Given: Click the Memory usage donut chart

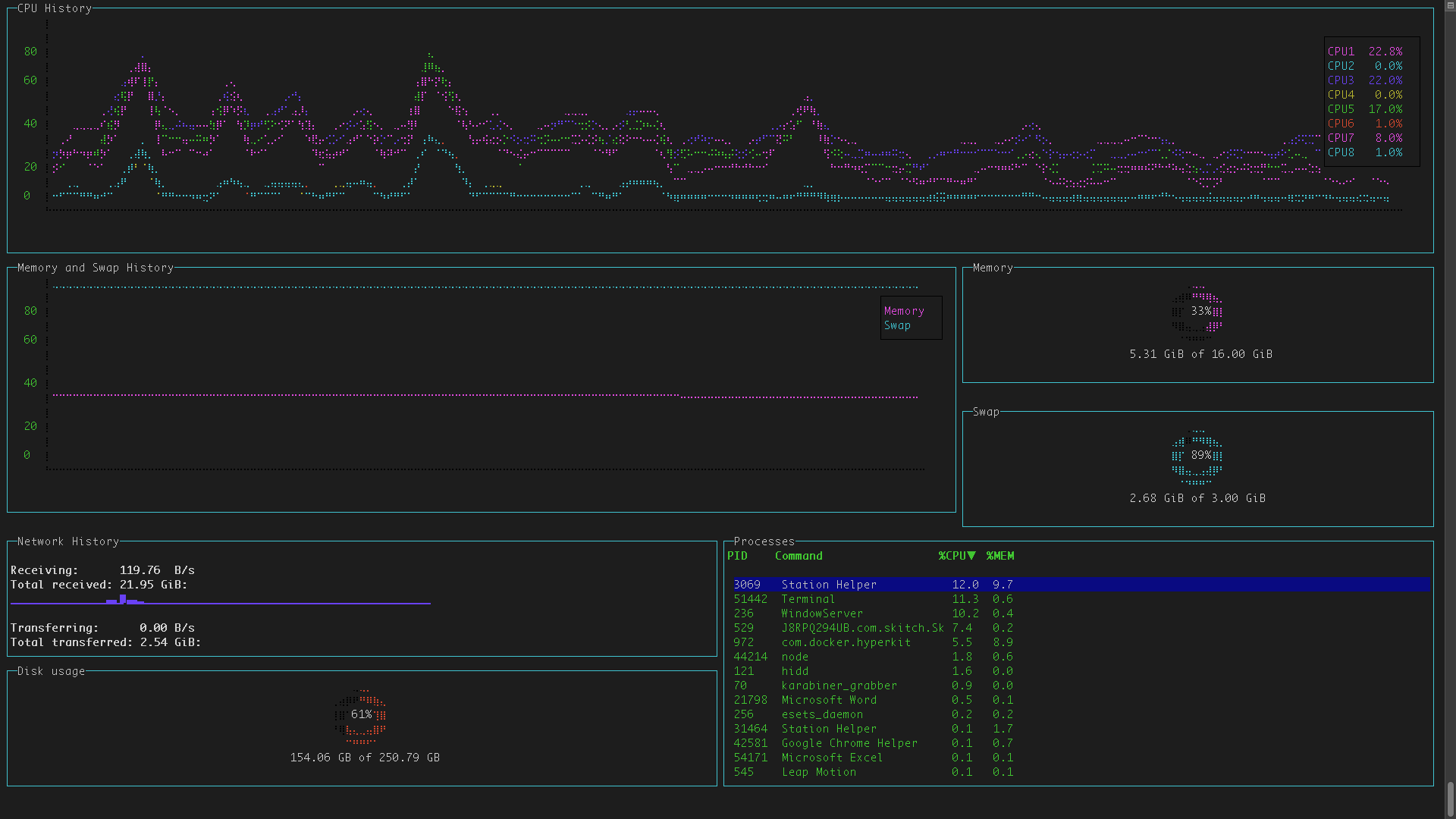Looking at the screenshot, I should point(1197,312).
